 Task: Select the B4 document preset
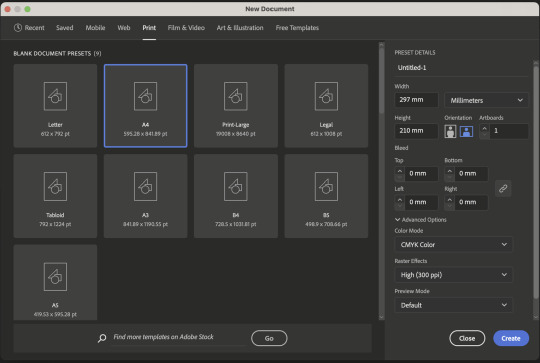[236, 196]
